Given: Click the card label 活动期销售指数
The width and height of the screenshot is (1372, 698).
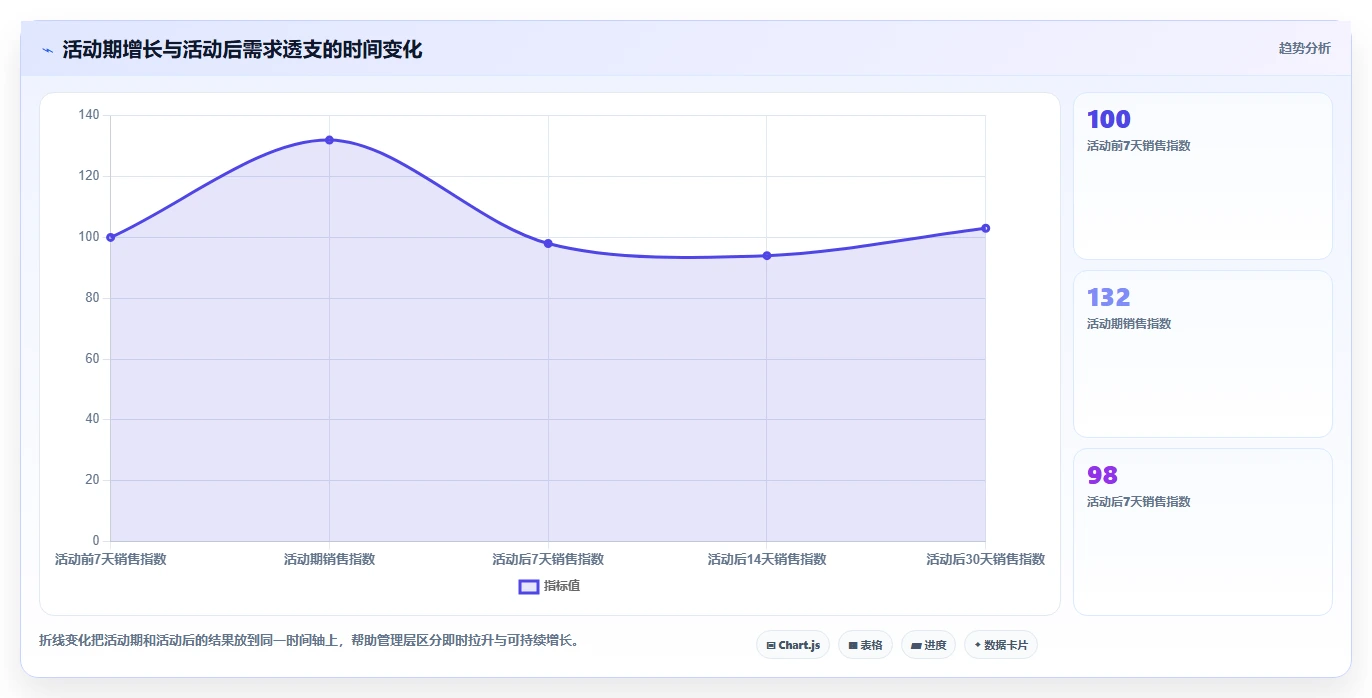Looking at the screenshot, I should tap(1128, 324).
